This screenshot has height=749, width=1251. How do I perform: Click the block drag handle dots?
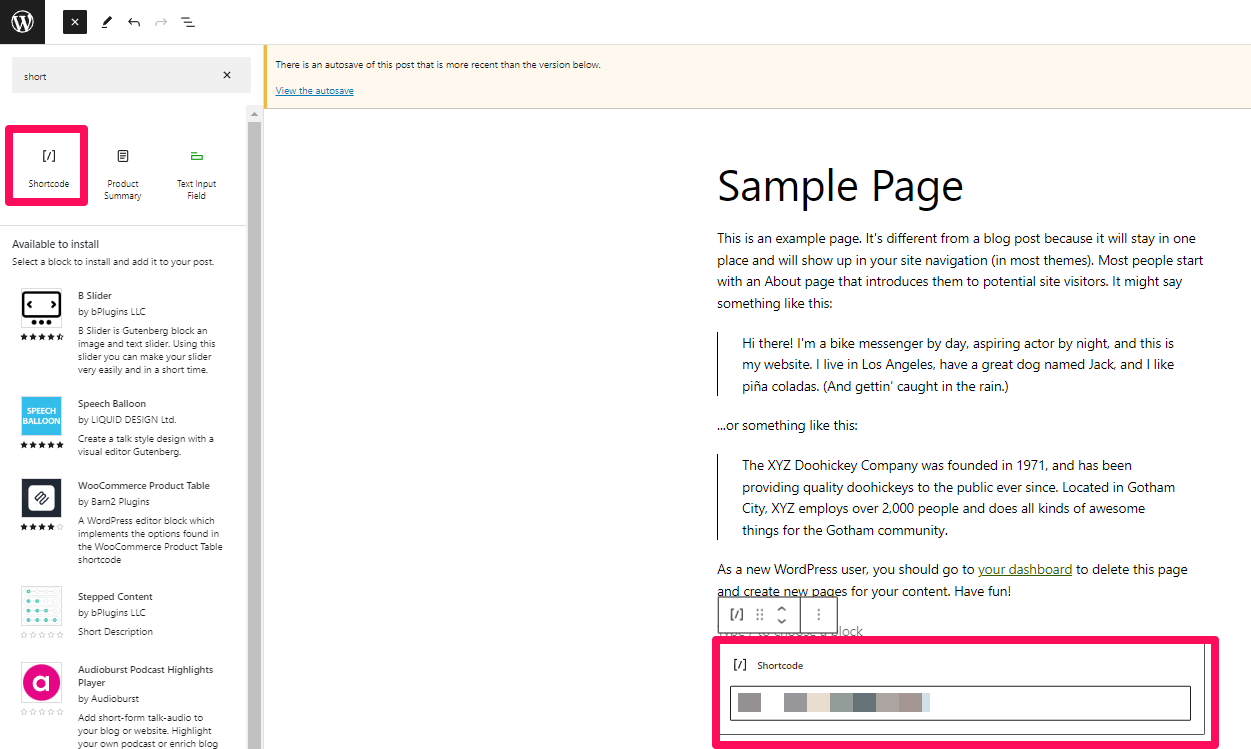point(760,615)
